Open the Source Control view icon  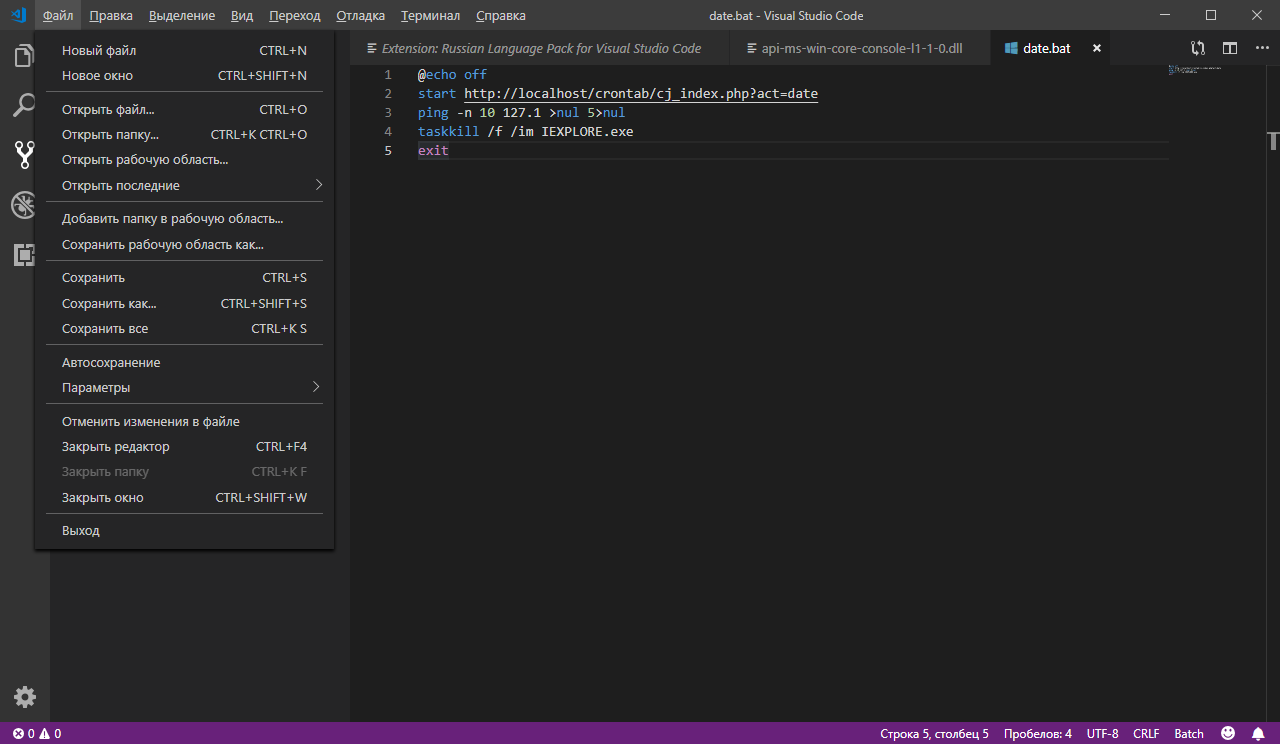tap(24, 154)
